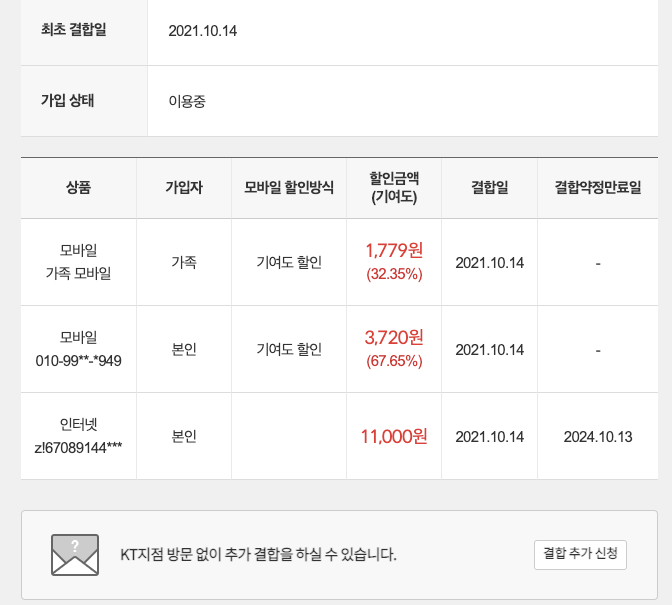This screenshot has width=672, height=605.
Task: Click the 이용중 subscription status value
Action: tap(188, 101)
